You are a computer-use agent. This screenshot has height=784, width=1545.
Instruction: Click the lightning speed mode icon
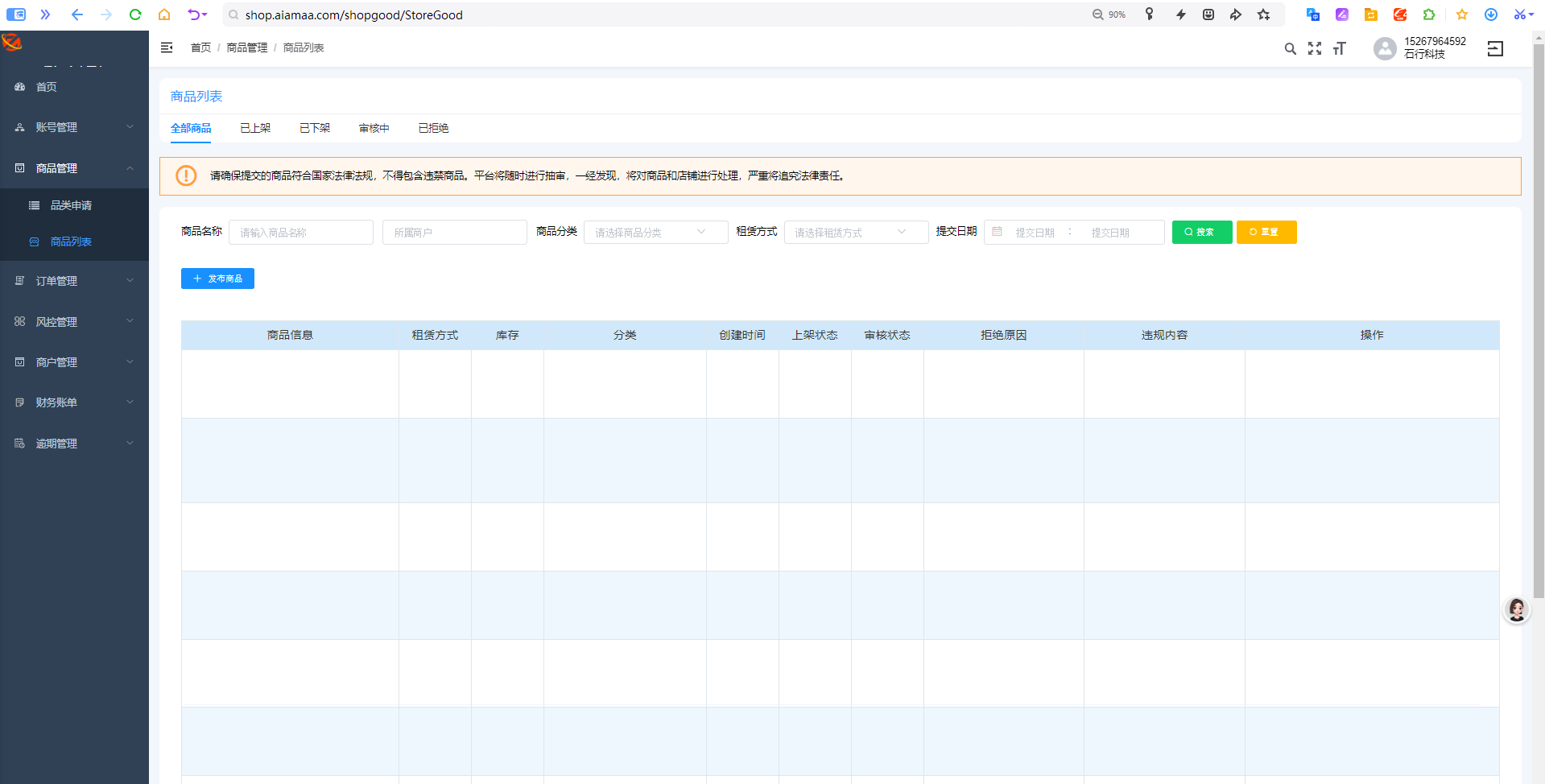pos(1180,14)
